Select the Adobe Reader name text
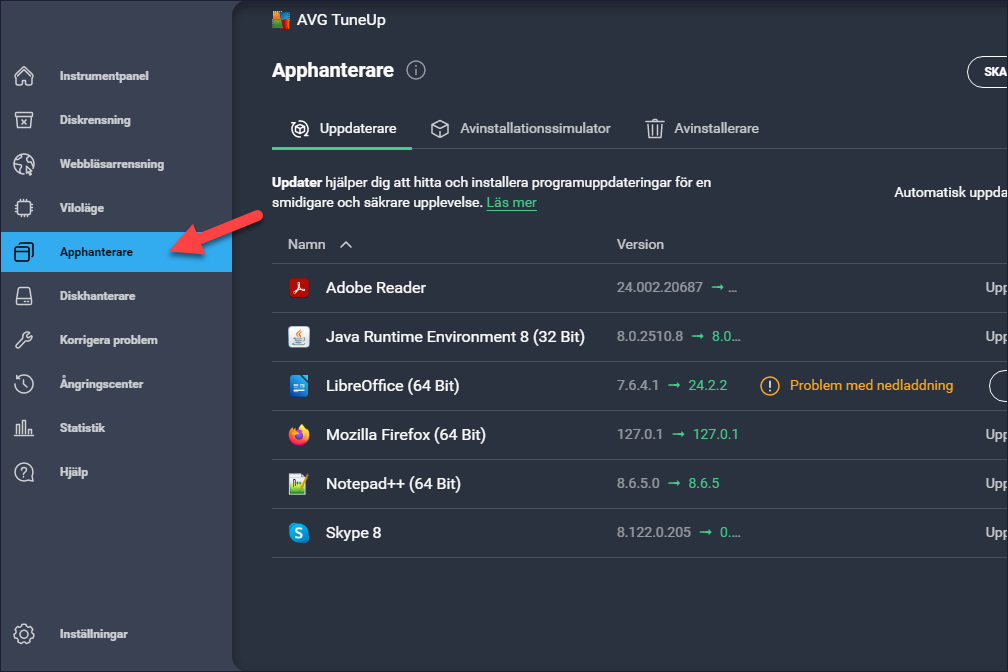The image size is (1008, 672). click(x=375, y=287)
